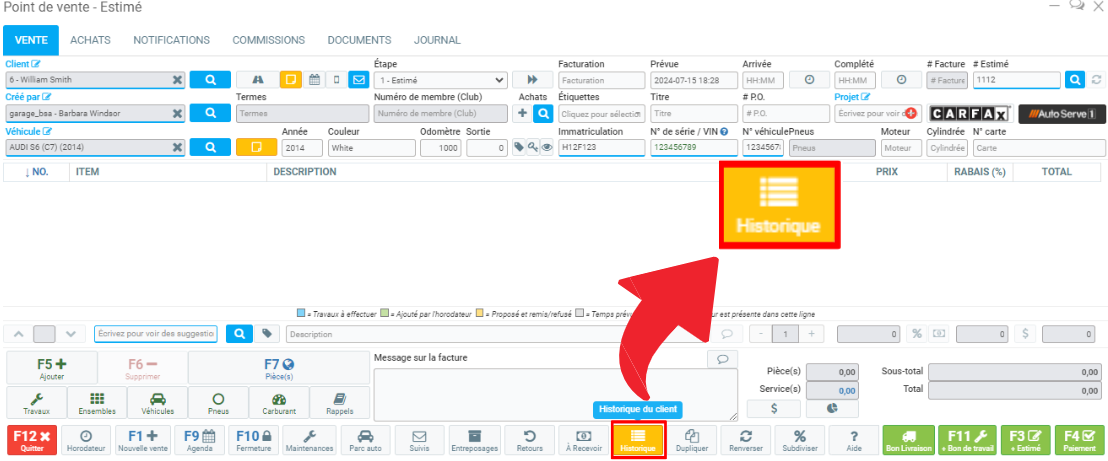This screenshot has width=1108, height=461.
Task: Click the down chevron at left of item entry row
Action: [69, 334]
